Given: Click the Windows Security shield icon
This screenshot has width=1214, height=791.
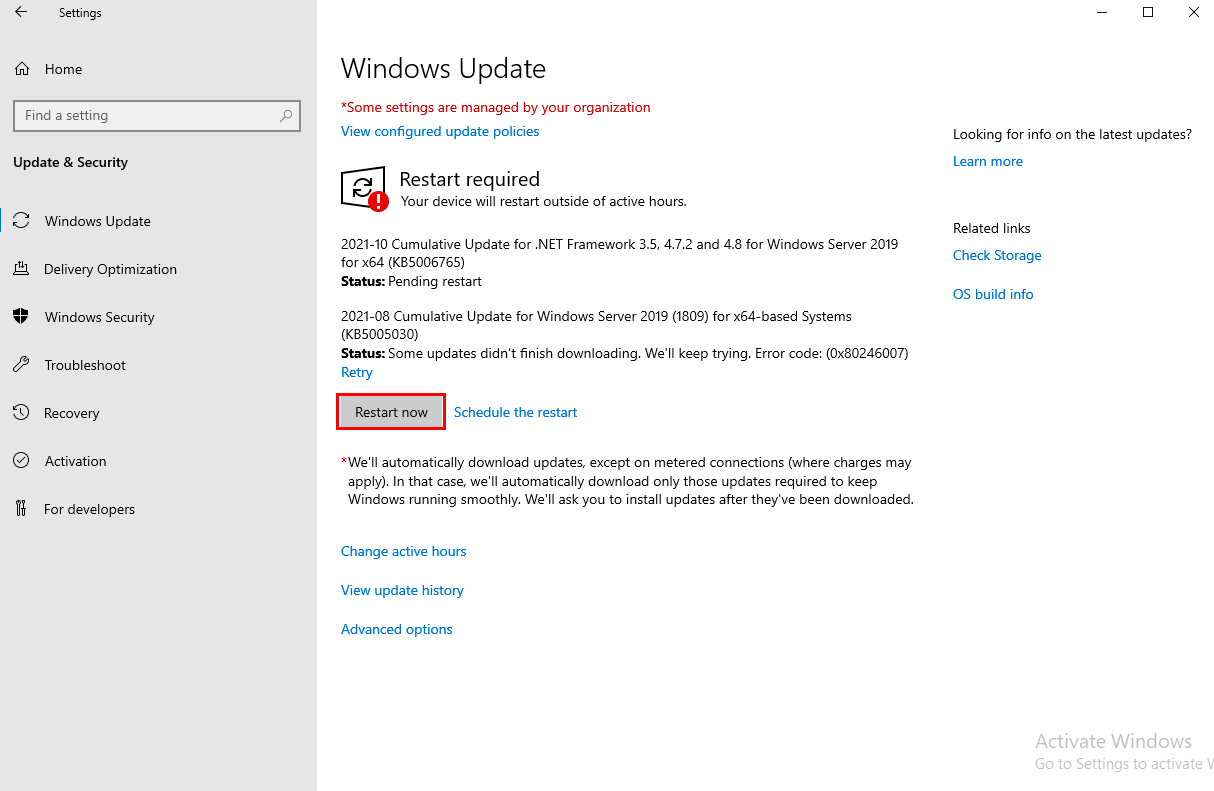Looking at the screenshot, I should (x=21, y=317).
